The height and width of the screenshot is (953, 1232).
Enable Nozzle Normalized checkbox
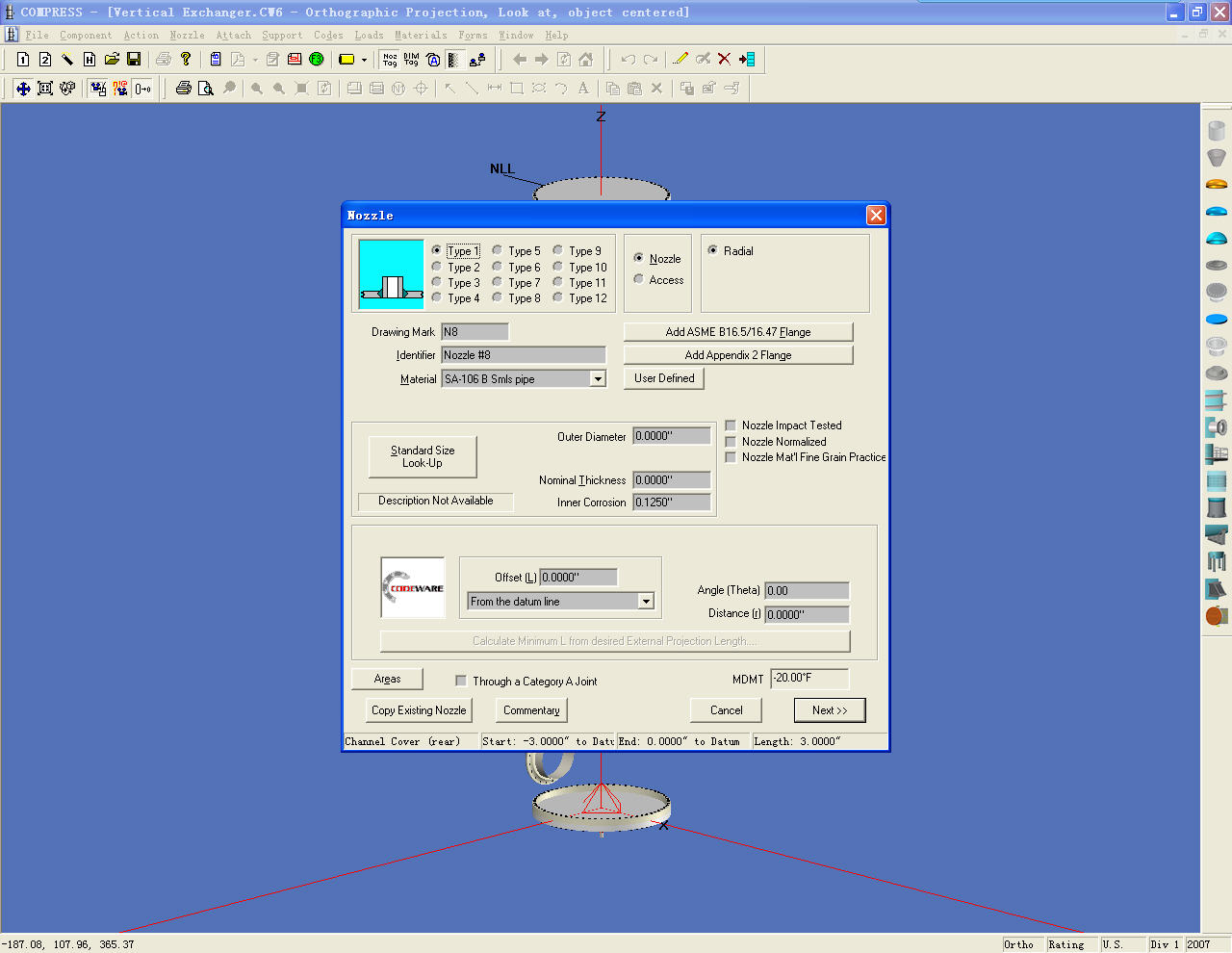click(731, 442)
